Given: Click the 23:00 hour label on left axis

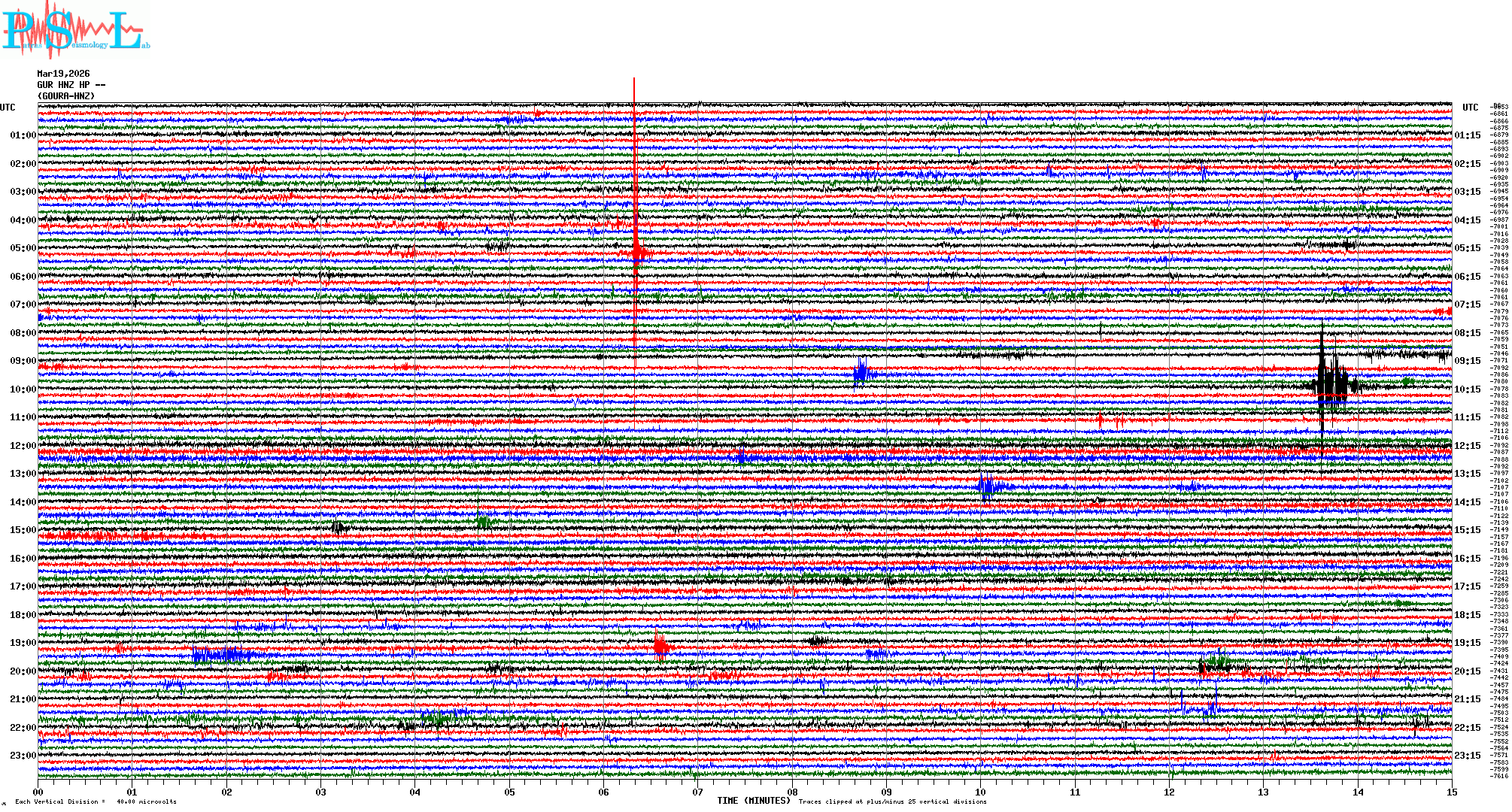Looking at the screenshot, I should [23, 756].
